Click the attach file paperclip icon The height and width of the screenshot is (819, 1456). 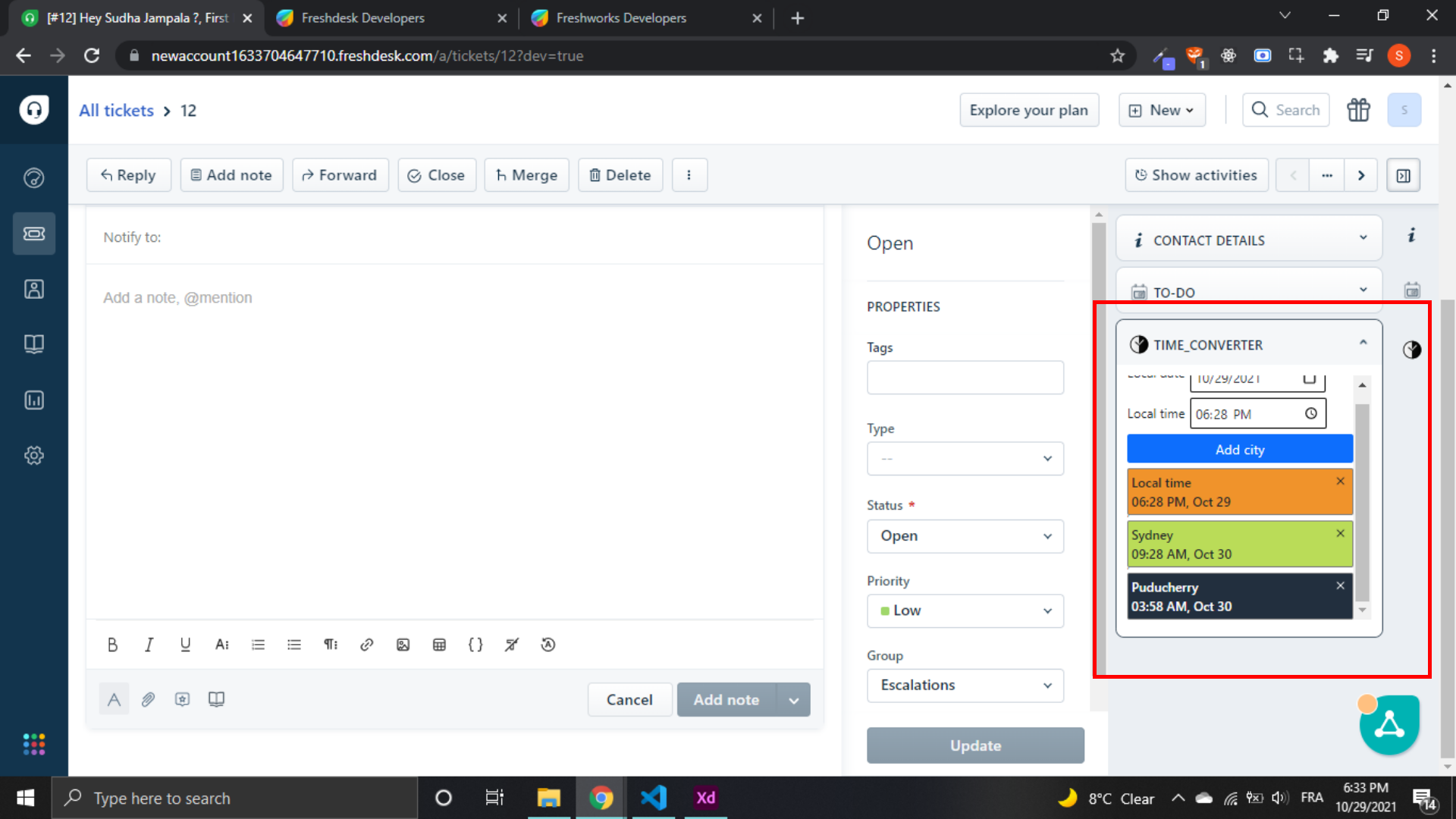[x=148, y=699]
